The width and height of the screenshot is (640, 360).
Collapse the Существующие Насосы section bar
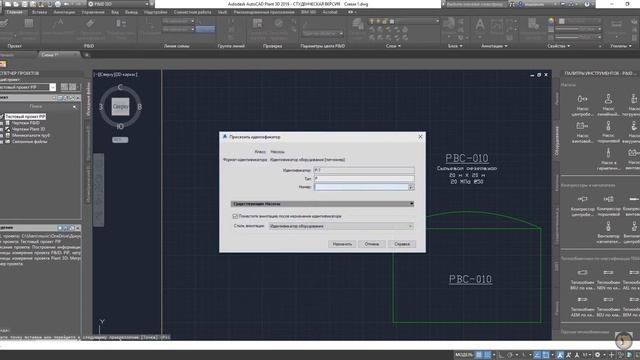tap(322, 204)
